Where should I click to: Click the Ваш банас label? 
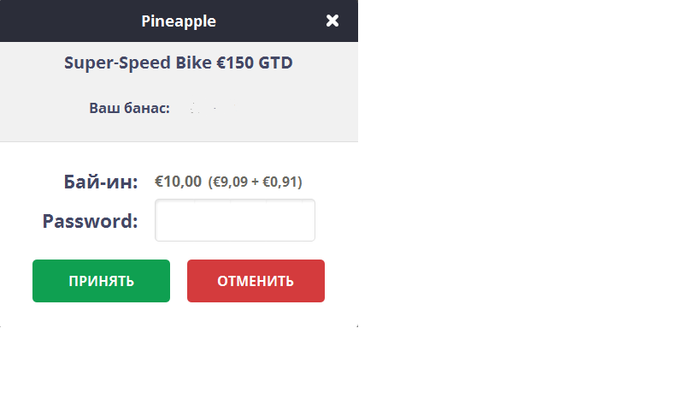coord(129,108)
